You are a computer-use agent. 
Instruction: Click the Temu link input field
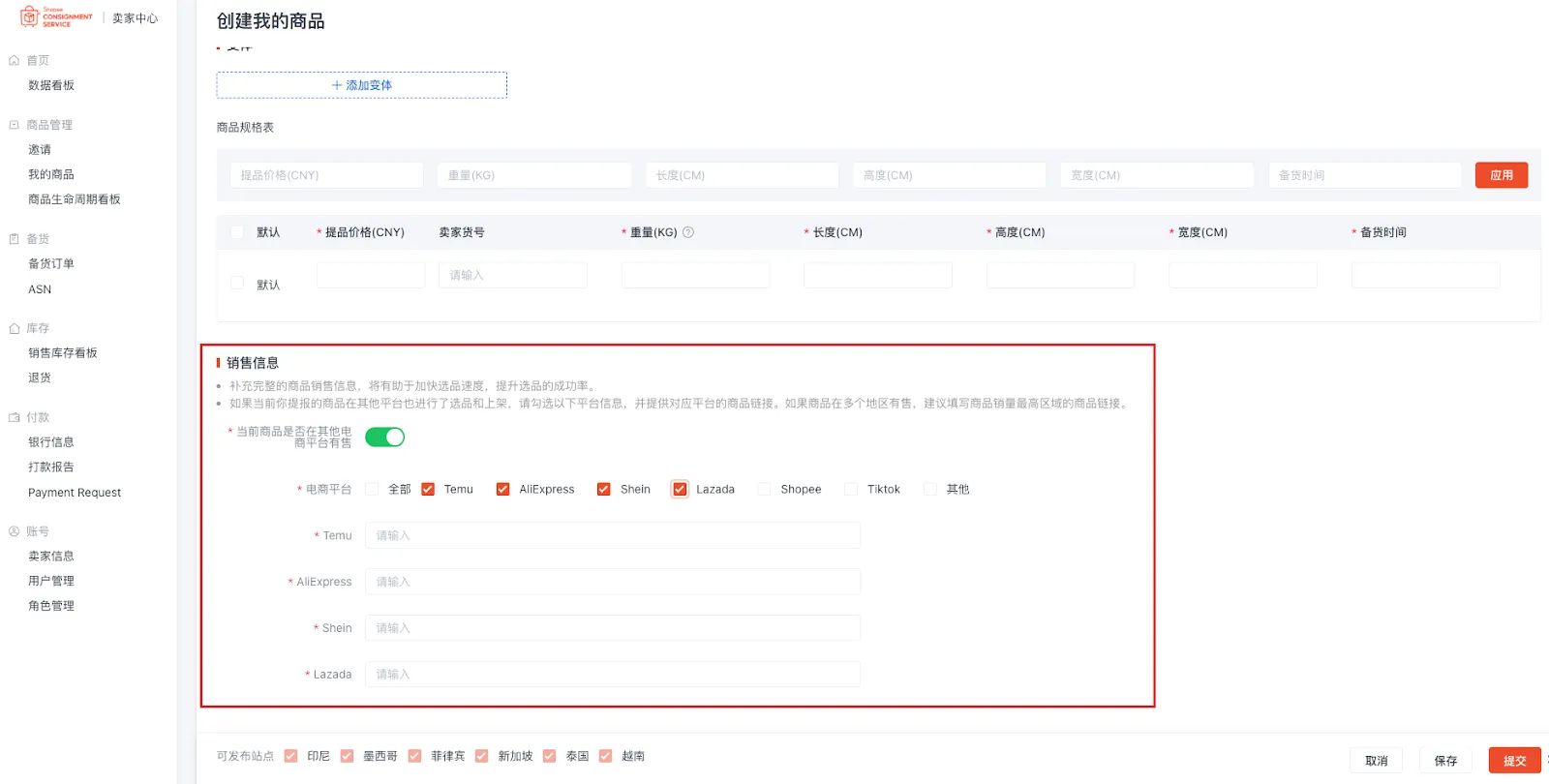click(x=613, y=535)
